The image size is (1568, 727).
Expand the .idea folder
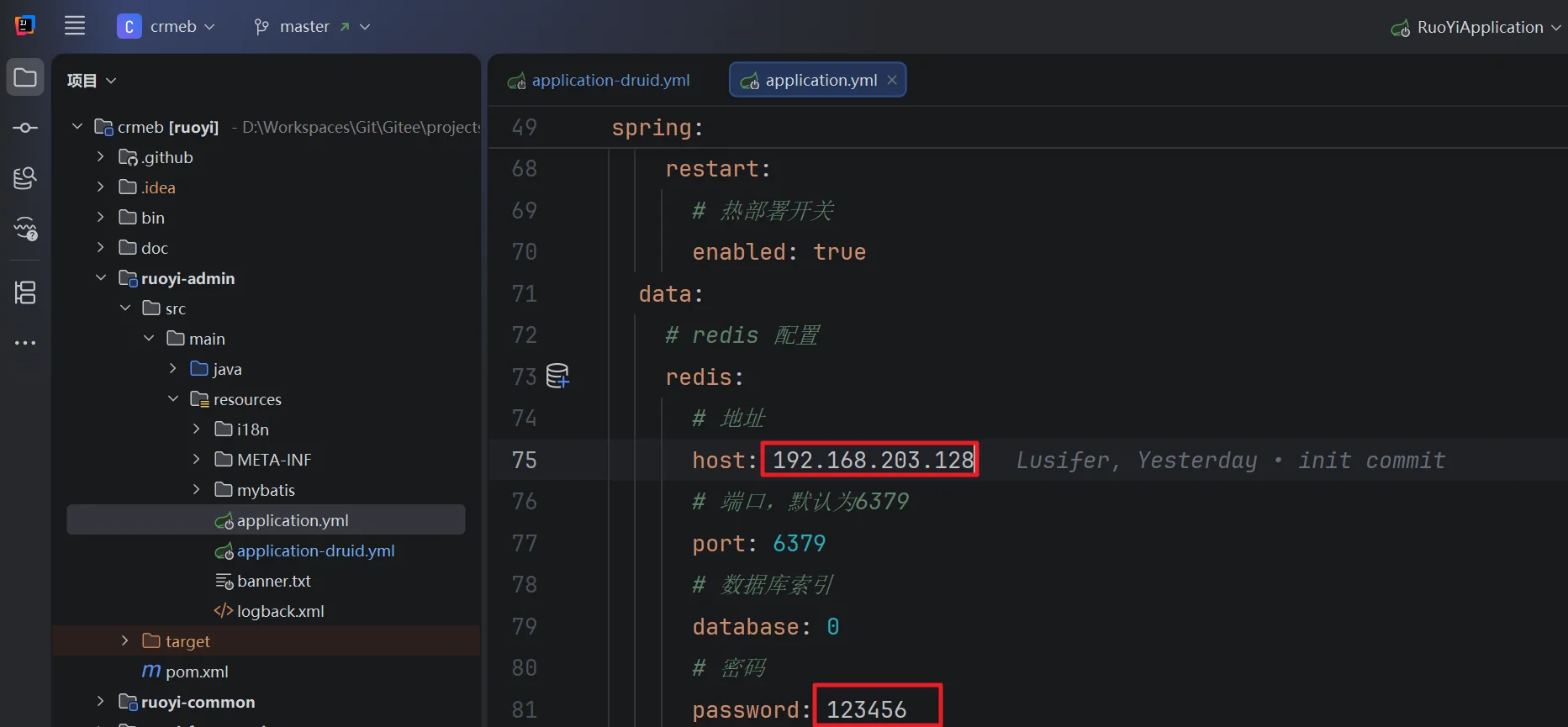coord(101,187)
